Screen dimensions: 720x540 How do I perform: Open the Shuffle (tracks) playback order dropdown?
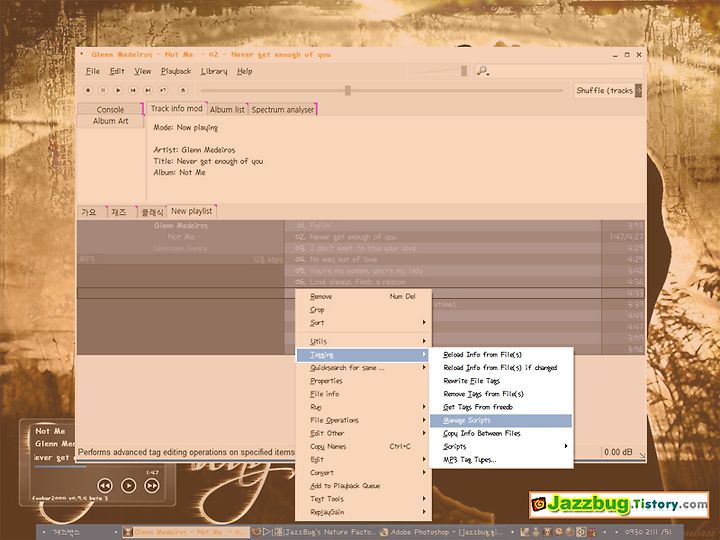(608, 90)
